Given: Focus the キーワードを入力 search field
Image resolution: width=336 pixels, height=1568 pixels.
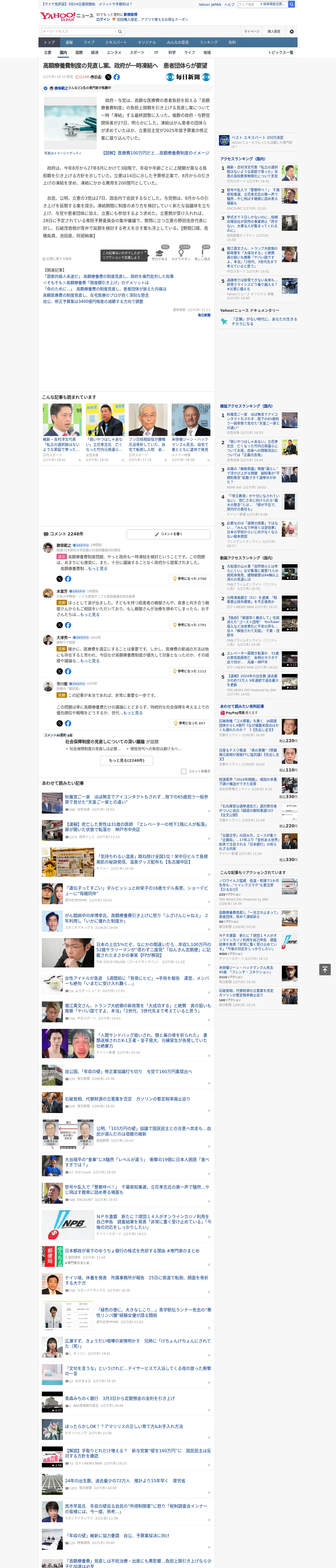Looking at the screenshot, I should coord(79,32).
